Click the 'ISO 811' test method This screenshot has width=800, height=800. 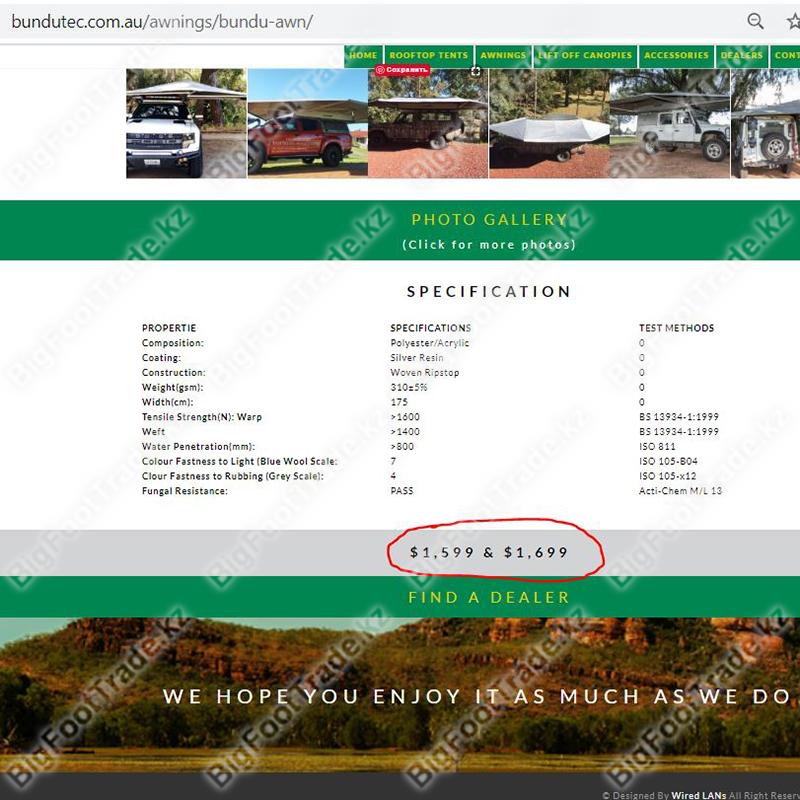tap(657, 446)
